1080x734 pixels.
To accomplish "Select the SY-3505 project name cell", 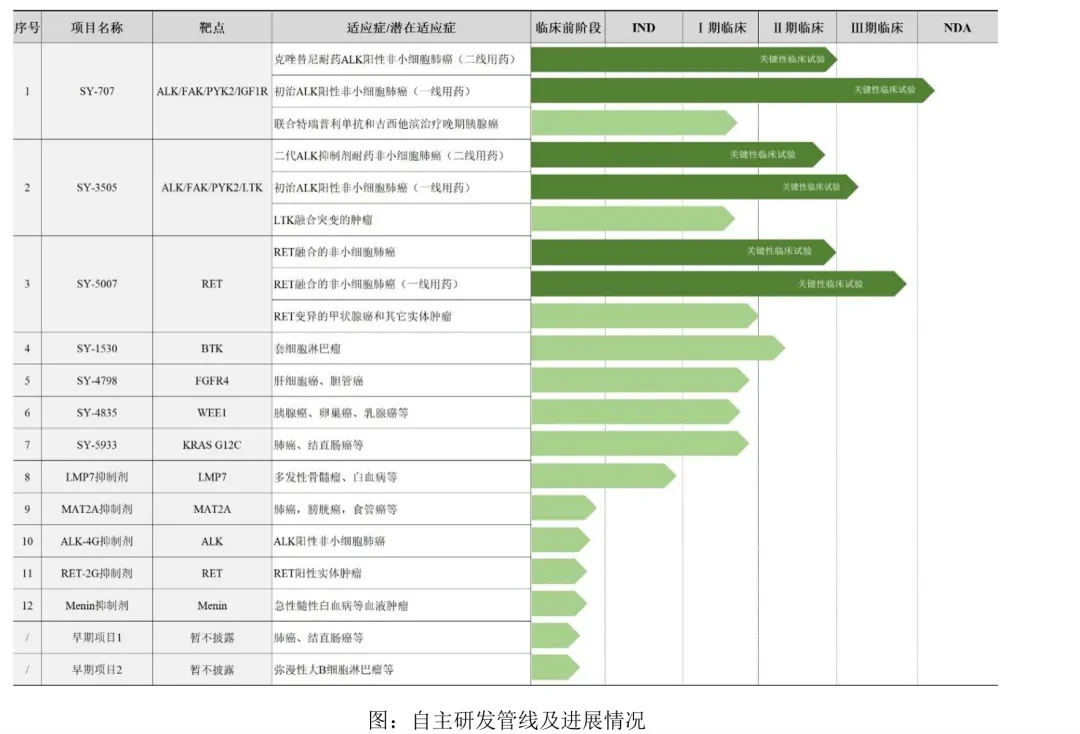I will tap(97, 188).
